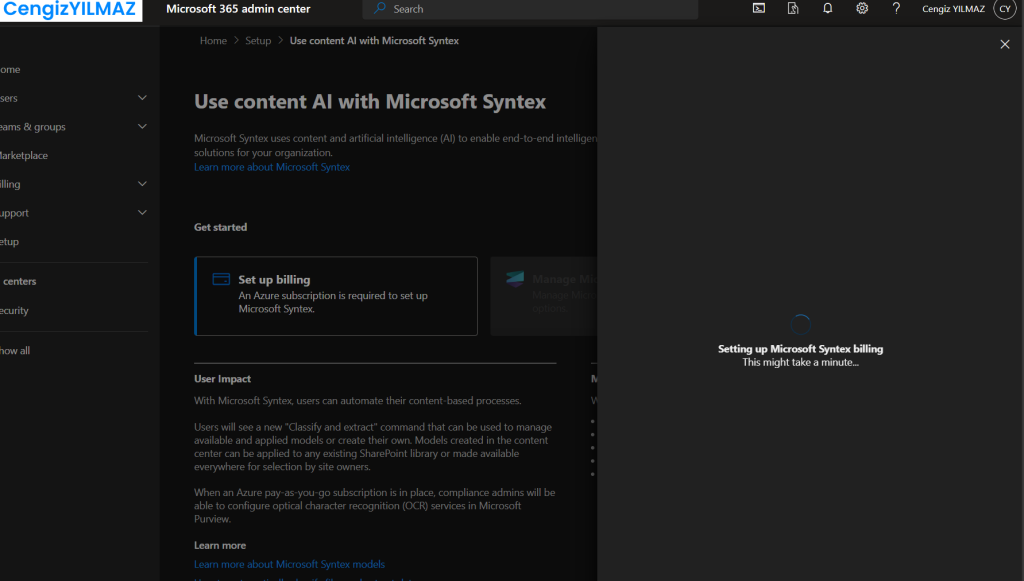Image resolution: width=1024 pixels, height=581 pixels.
Task: Close the billing setup panel
Action: [x=1005, y=44]
